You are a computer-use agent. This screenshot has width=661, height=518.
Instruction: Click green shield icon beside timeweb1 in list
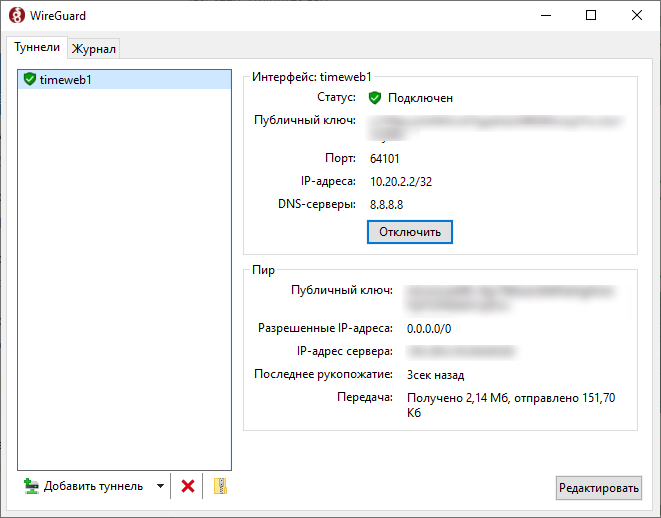click(29, 79)
